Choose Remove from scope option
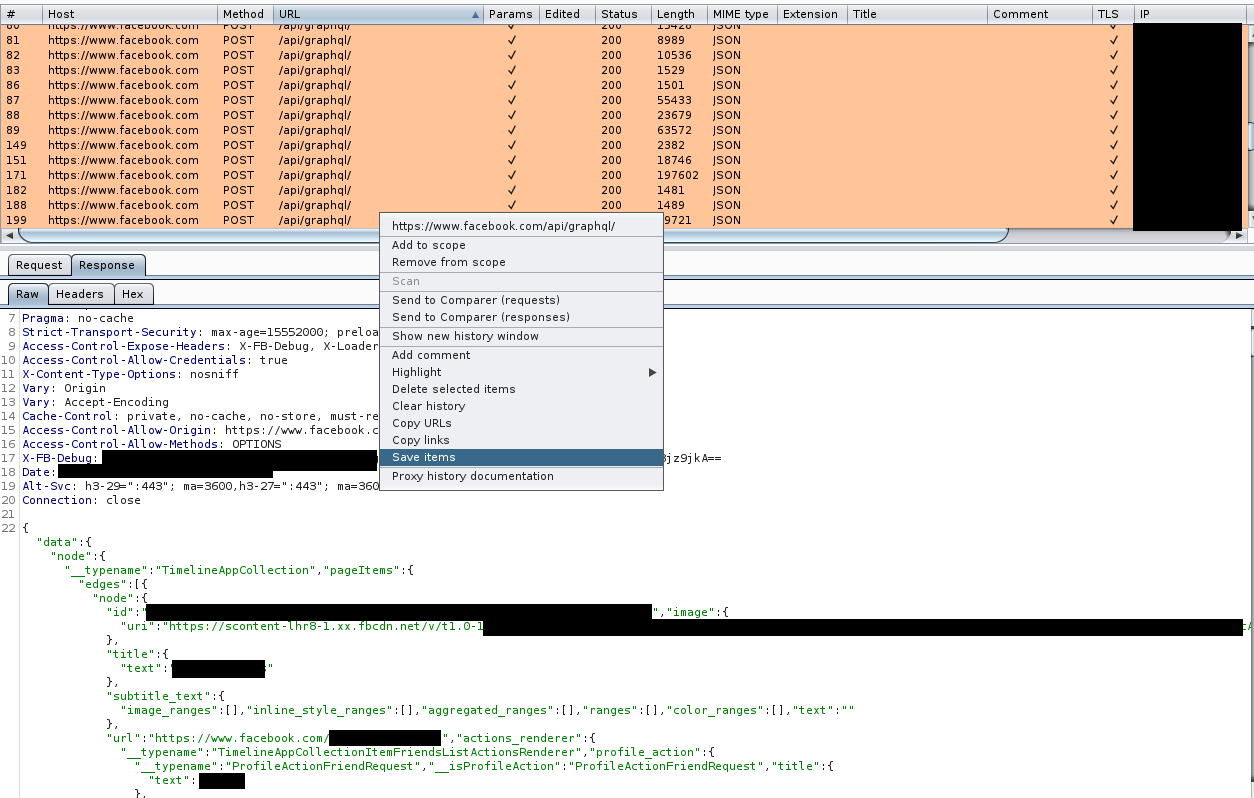Viewport: 1254px width, 798px height. tap(521, 262)
